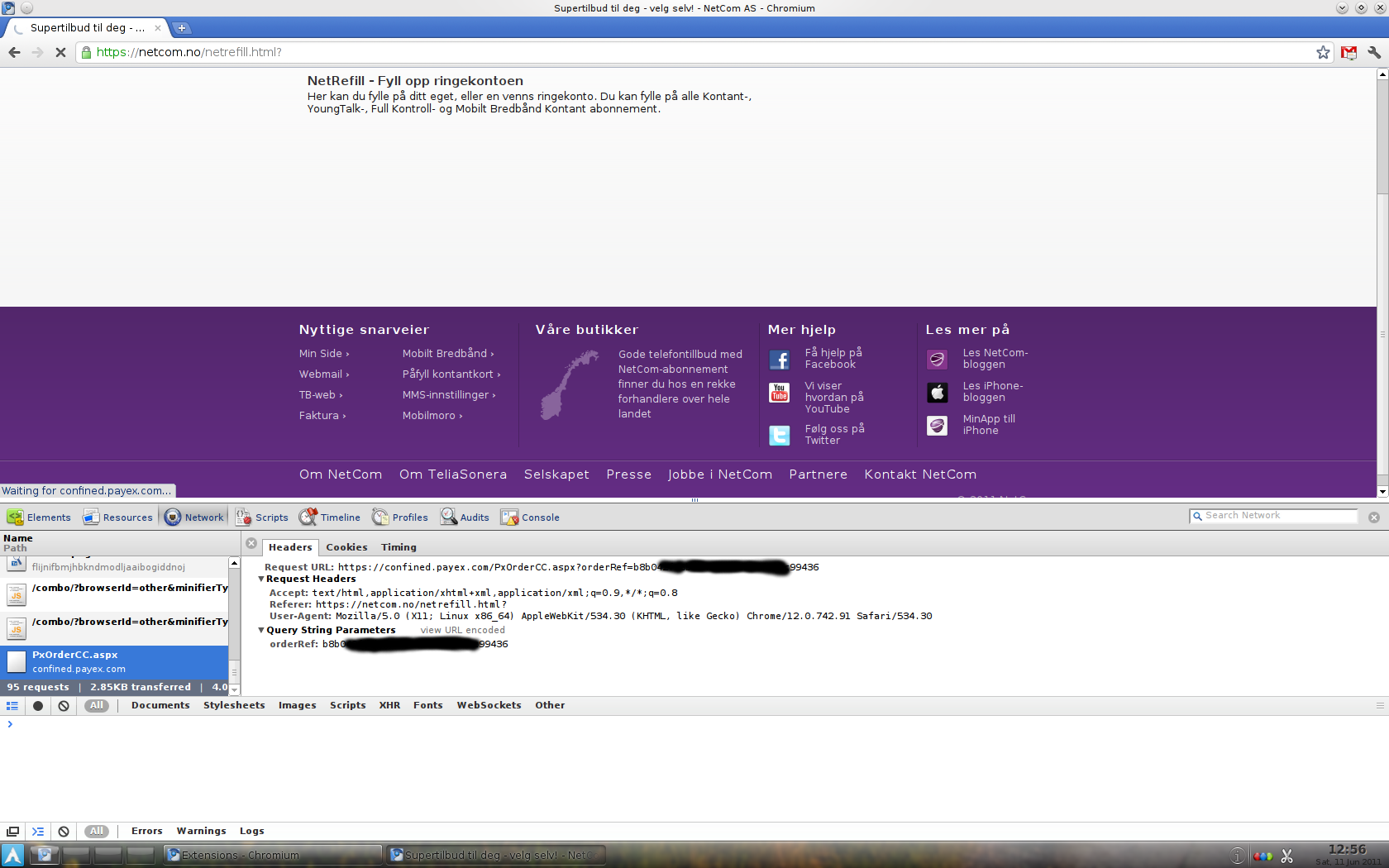Switch to the Cookies tab
The height and width of the screenshot is (868, 1389).
coord(346,547)
